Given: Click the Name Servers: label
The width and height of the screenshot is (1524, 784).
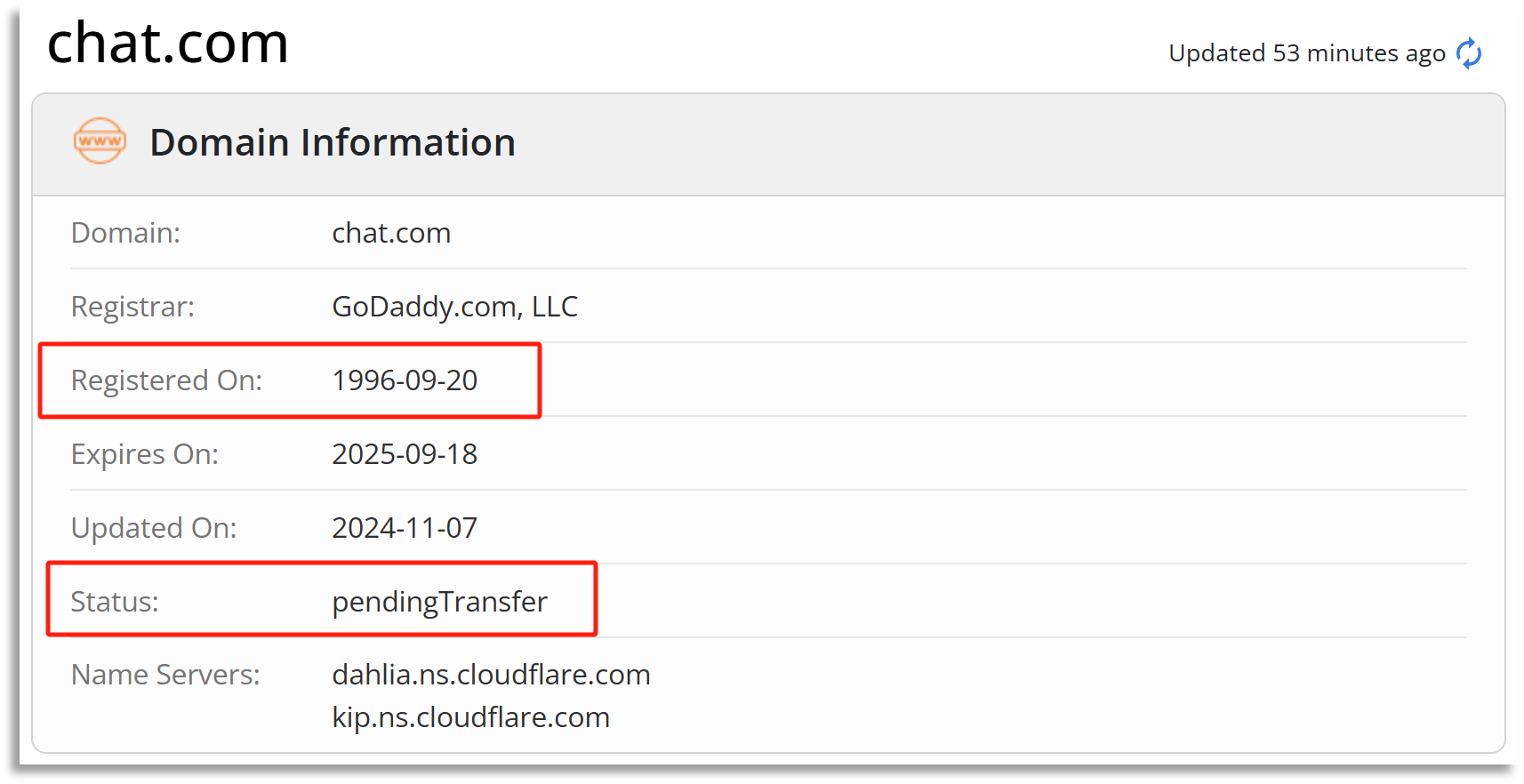Looking at the screenshot, I should pyautogui.click(x=165, y=675).
